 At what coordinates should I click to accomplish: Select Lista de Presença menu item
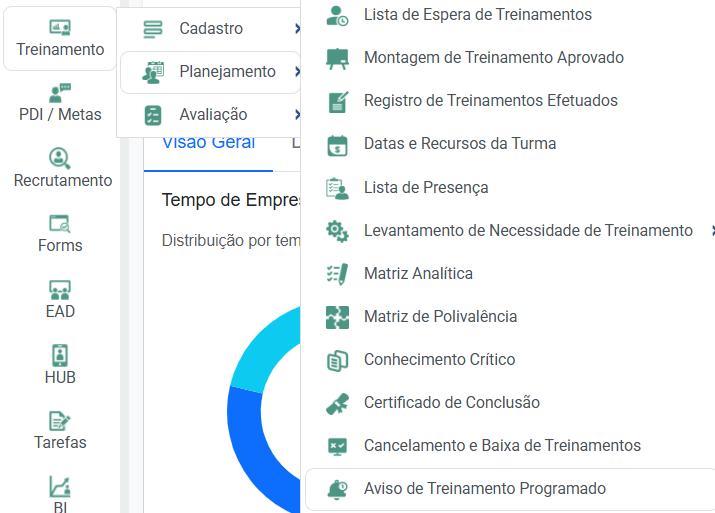(x=426, y=188)
